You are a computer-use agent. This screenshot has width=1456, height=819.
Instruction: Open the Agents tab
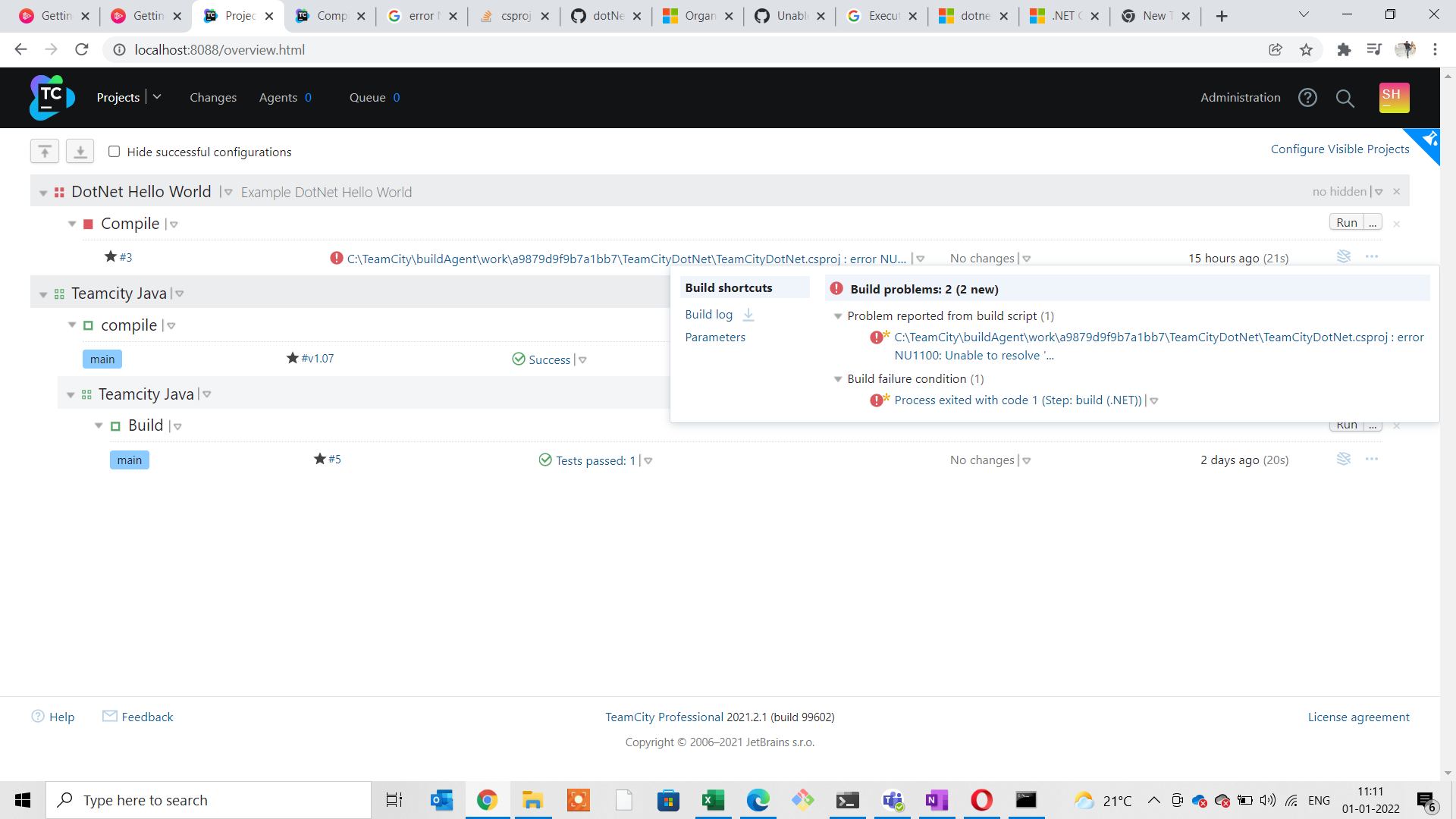coord(278,97)
